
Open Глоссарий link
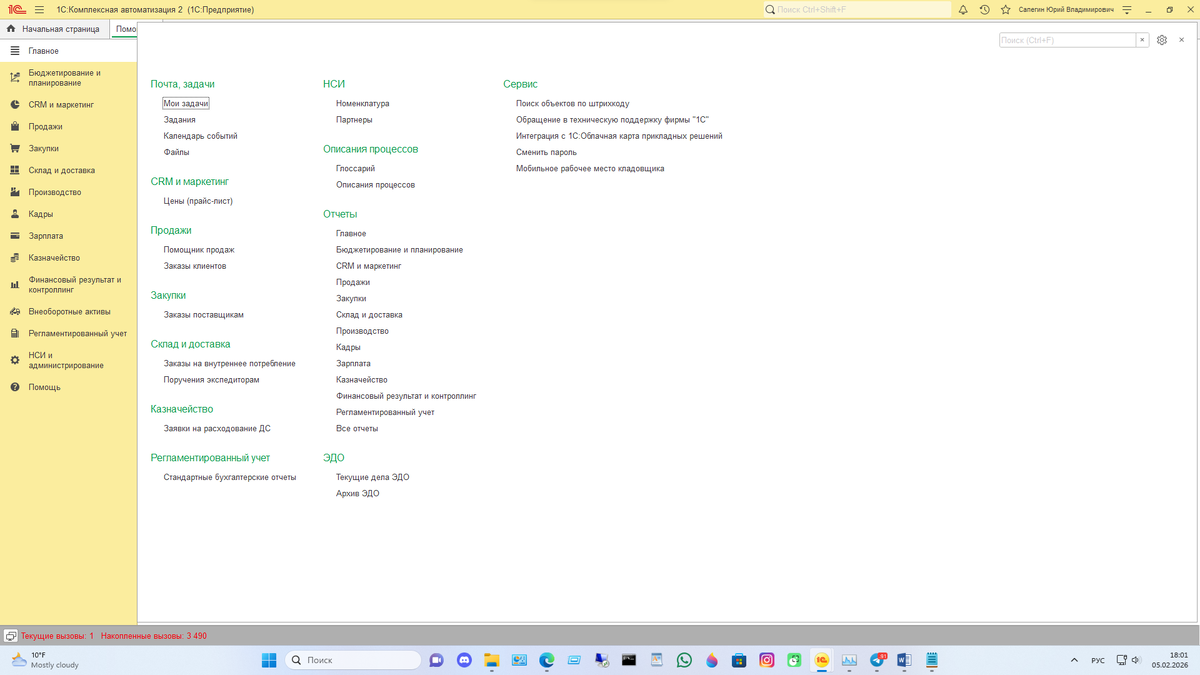pos(356,169)
